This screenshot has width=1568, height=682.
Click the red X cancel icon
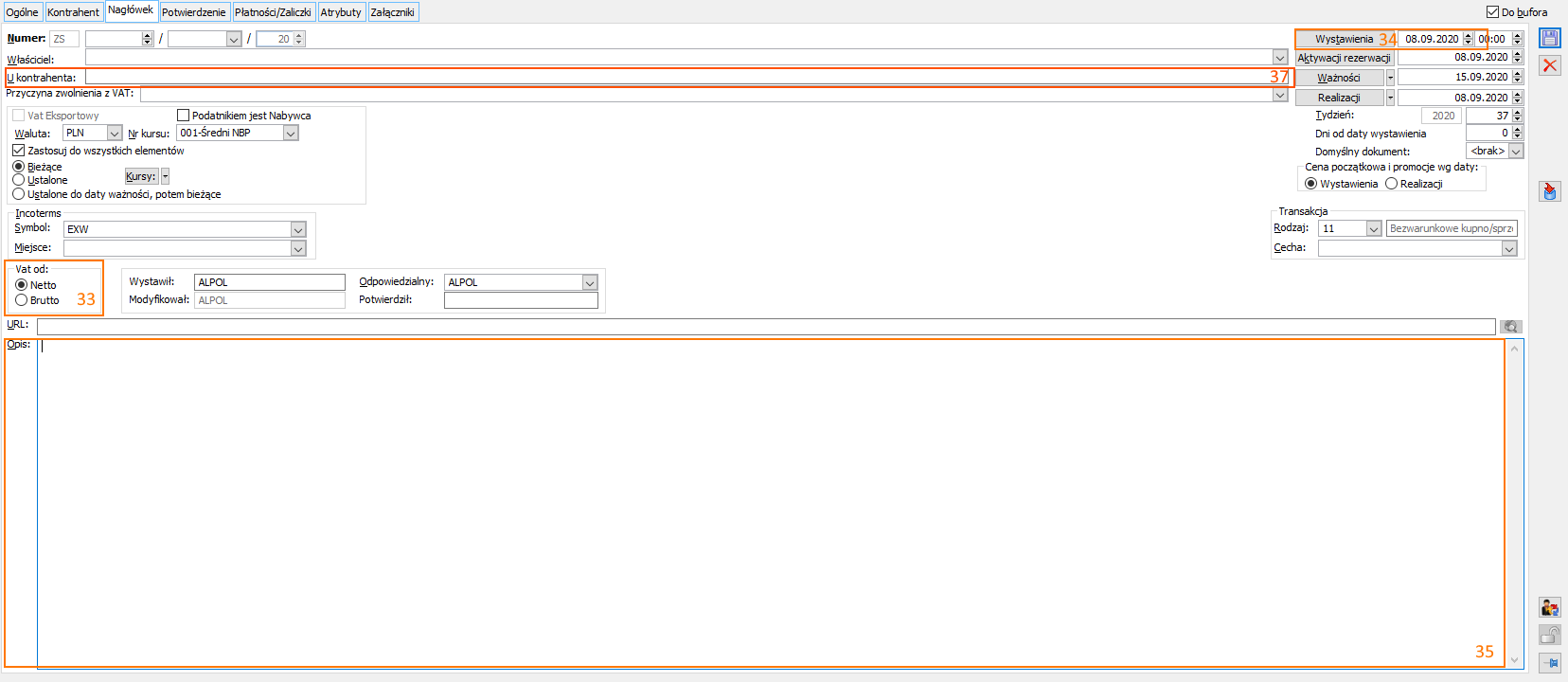click(1549, 65)
